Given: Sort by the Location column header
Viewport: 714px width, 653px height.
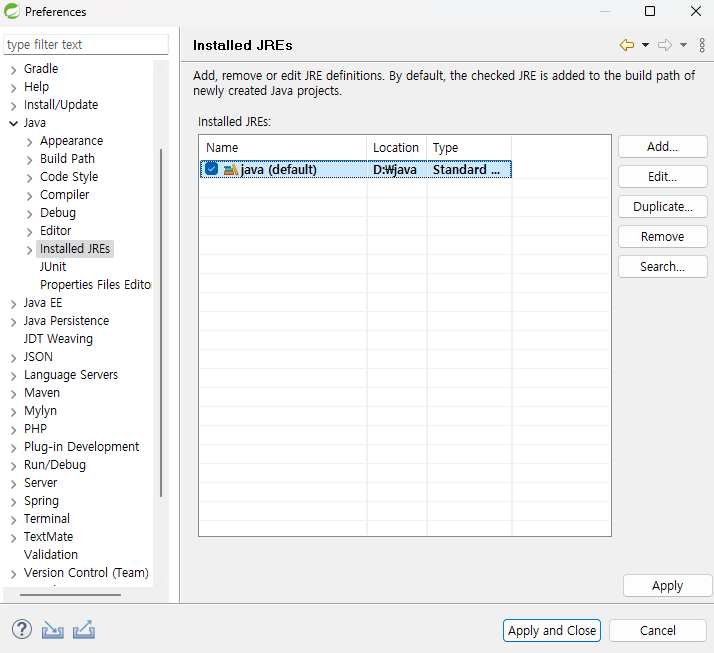Looking at the screenshot, I should (397, 148).
